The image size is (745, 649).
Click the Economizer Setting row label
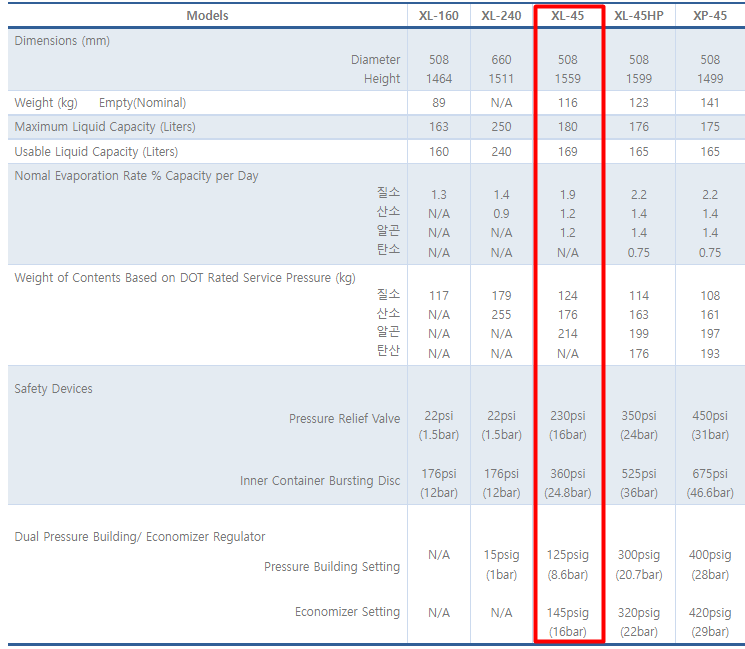pos(347,612)
